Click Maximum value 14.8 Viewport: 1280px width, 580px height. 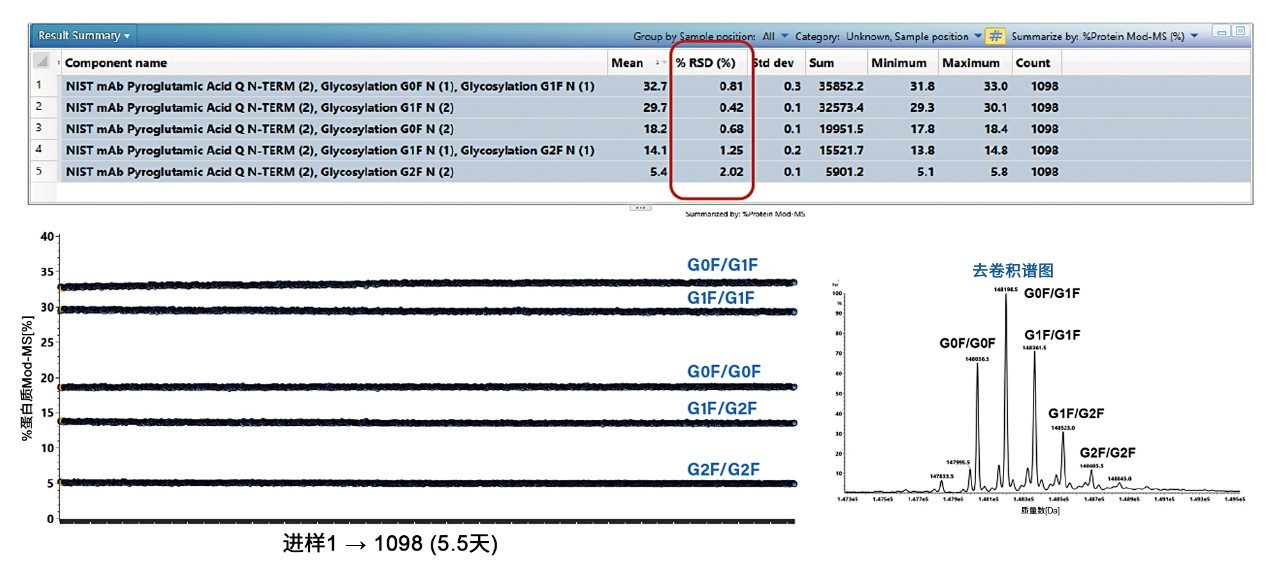[995, 150]
